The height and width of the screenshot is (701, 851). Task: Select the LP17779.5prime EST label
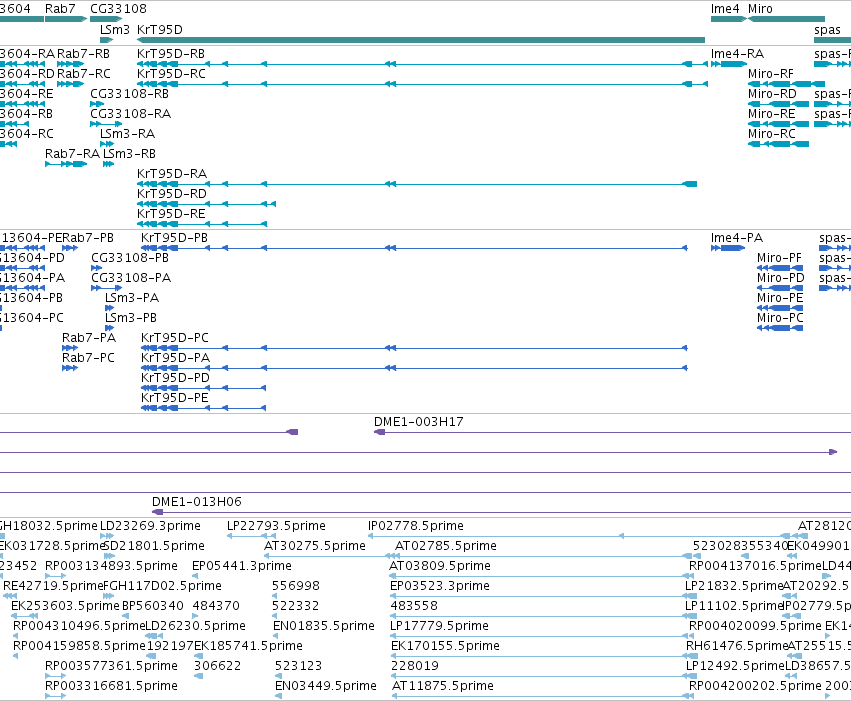(x=439, y=626)
